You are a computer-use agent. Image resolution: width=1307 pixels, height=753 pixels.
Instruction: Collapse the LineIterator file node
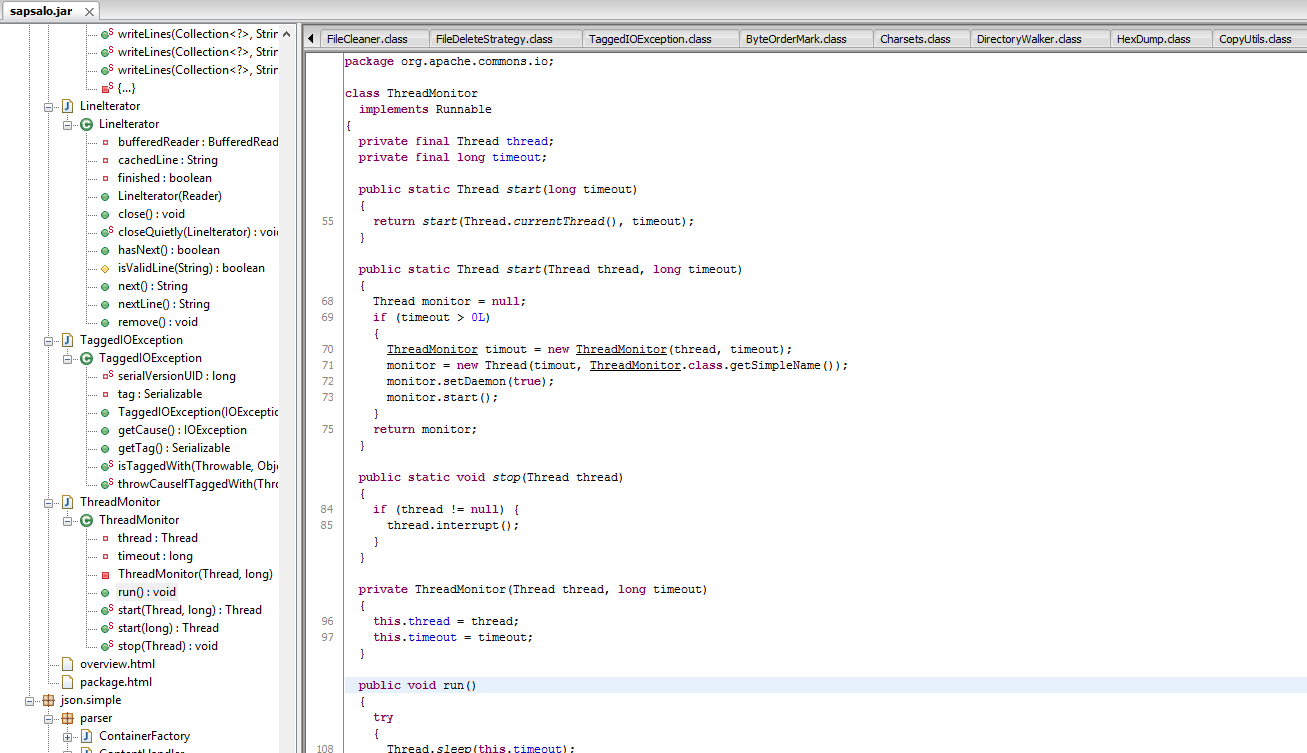click(49, 106)
